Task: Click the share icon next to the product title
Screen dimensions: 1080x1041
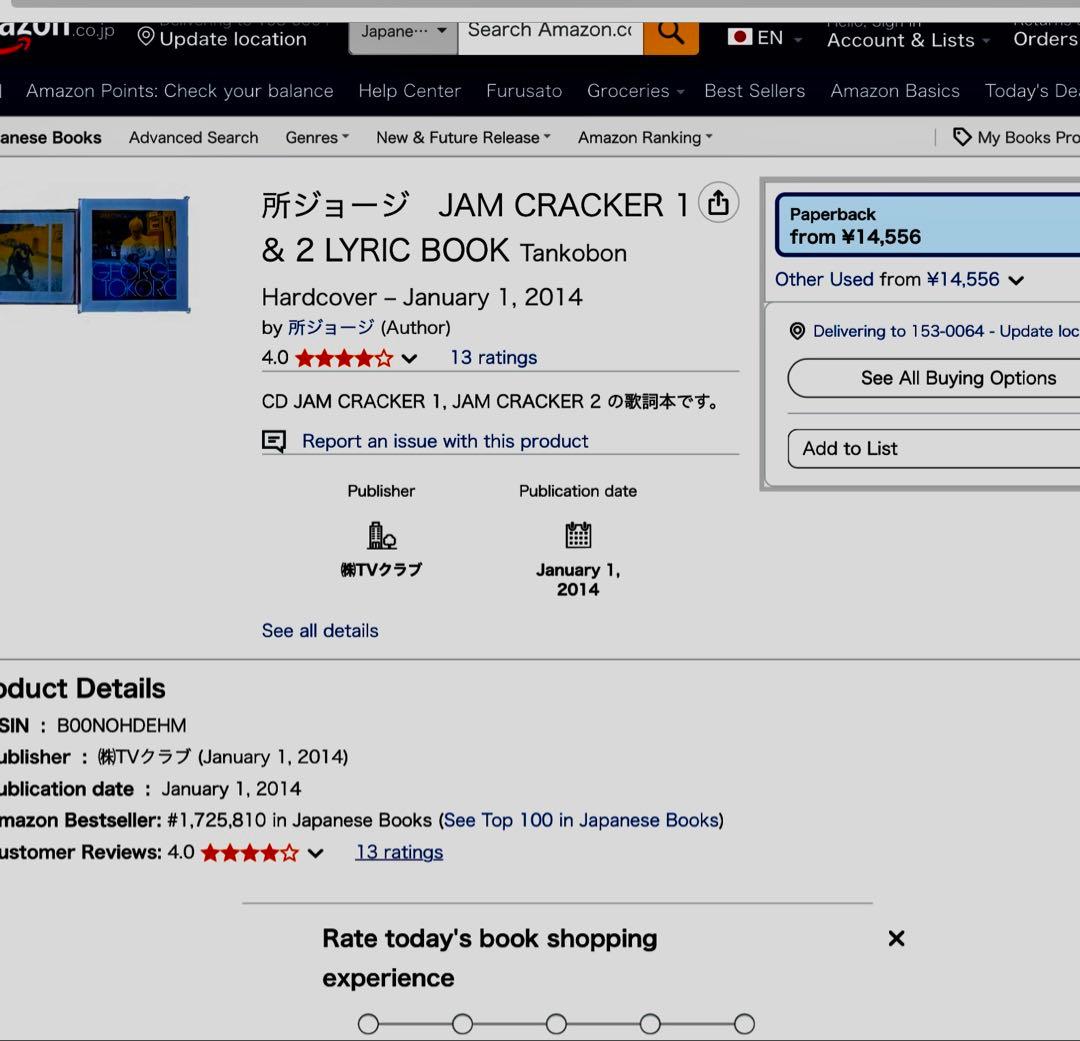Action: coord(718,202)
